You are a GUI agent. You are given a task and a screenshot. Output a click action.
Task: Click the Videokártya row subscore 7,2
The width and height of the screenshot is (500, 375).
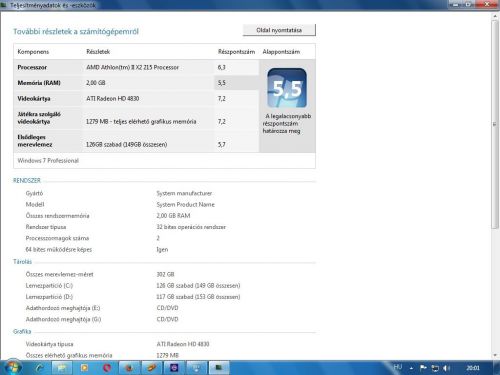[x=222, y=99]
